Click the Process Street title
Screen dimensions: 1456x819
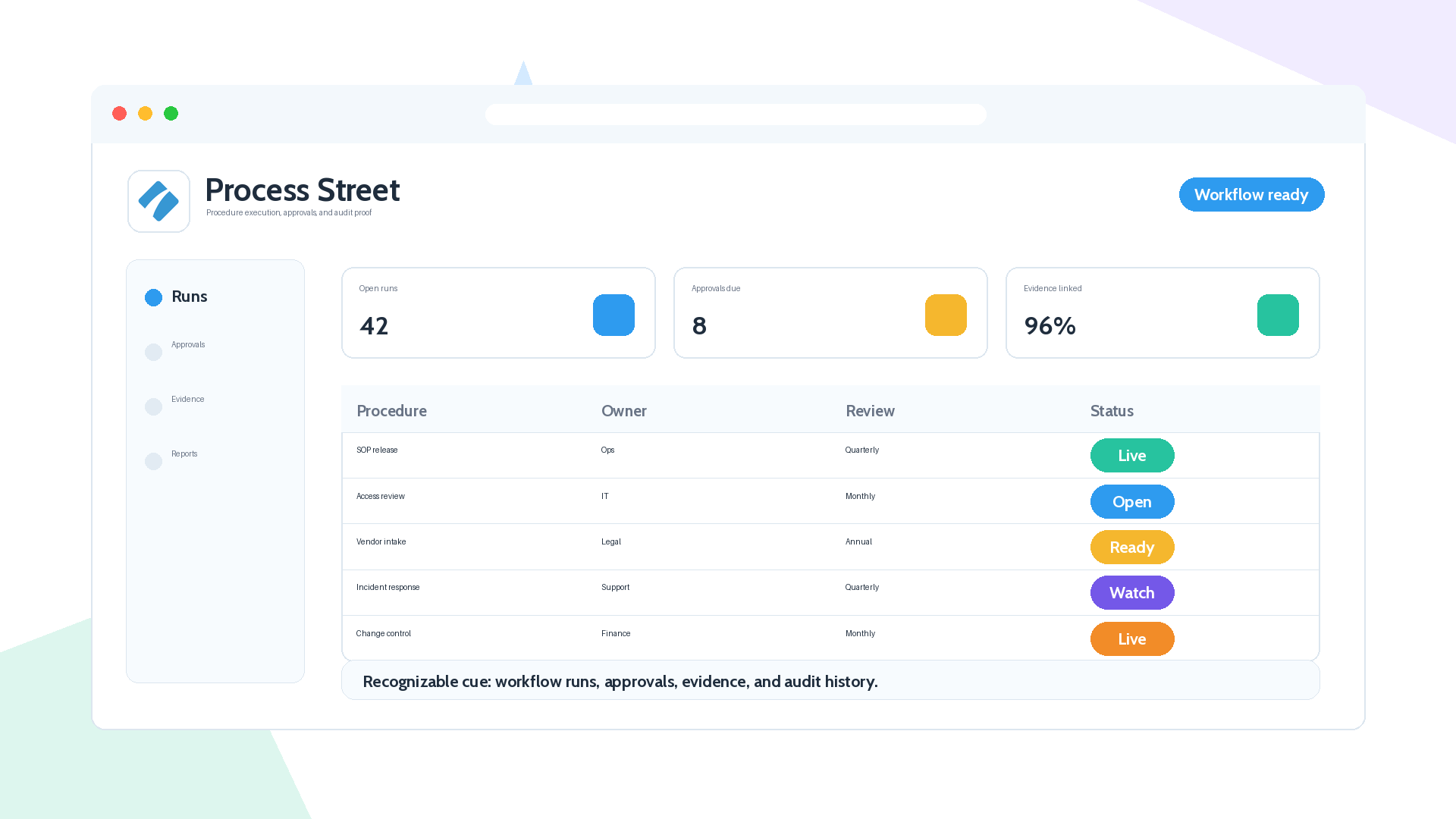302,190
